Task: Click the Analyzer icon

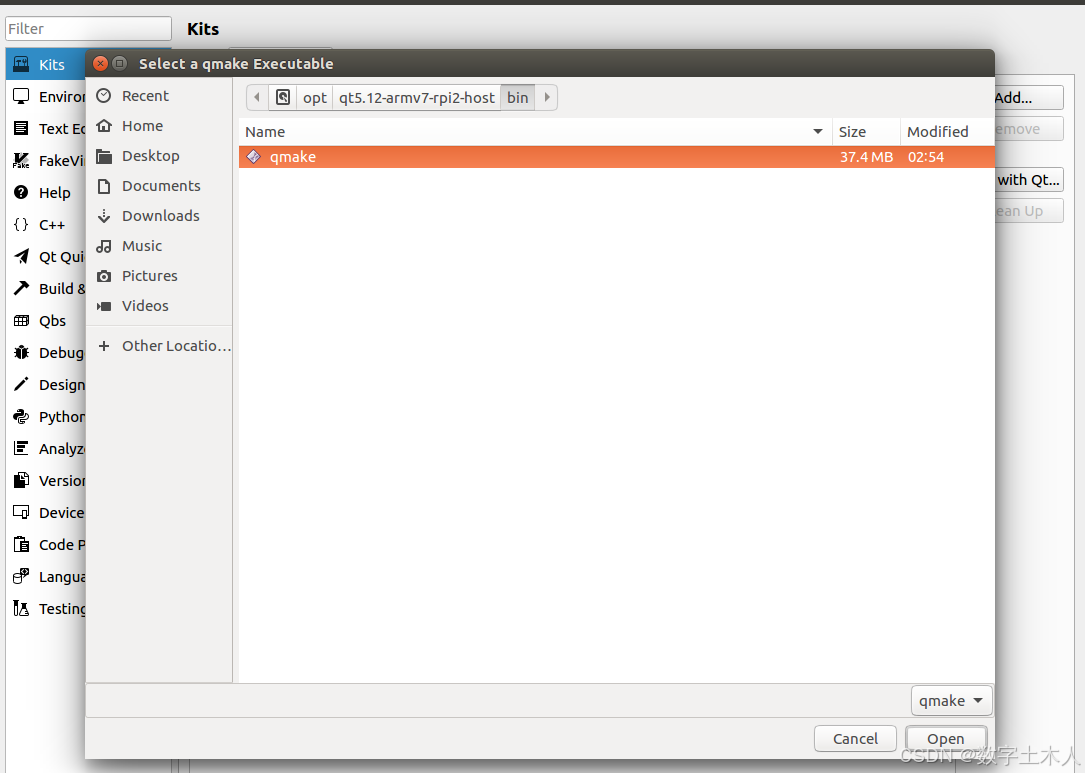Action: click(21, 448)
